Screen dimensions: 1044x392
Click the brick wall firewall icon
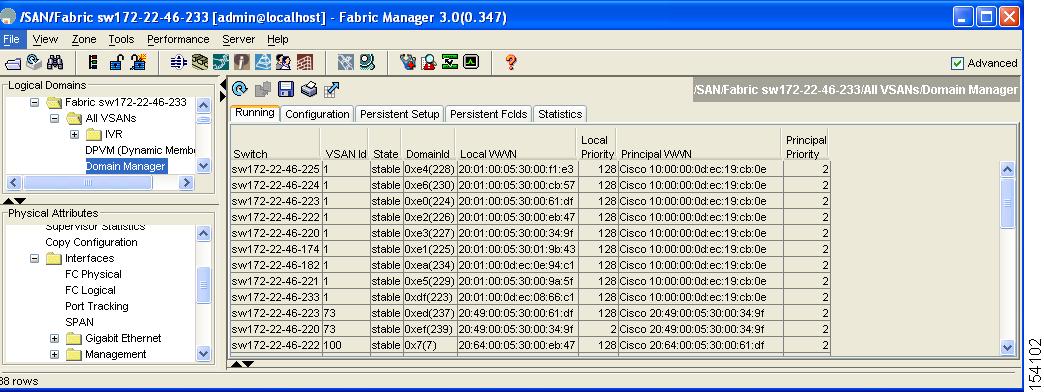coord(305,63)
